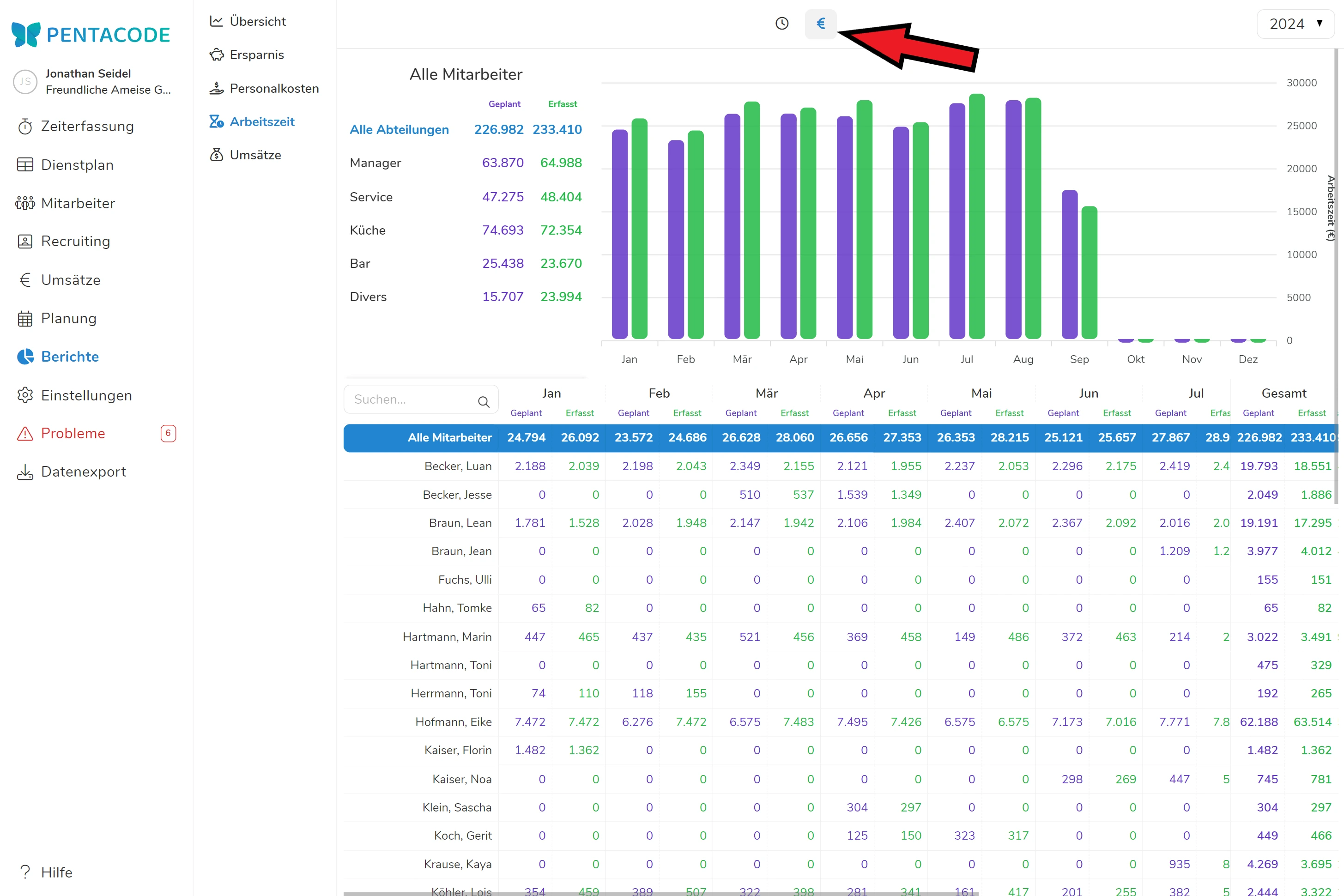Open Probleme warning triangle icon
The width and height of the screenshot is (1344, 896).
pos(25,434)
